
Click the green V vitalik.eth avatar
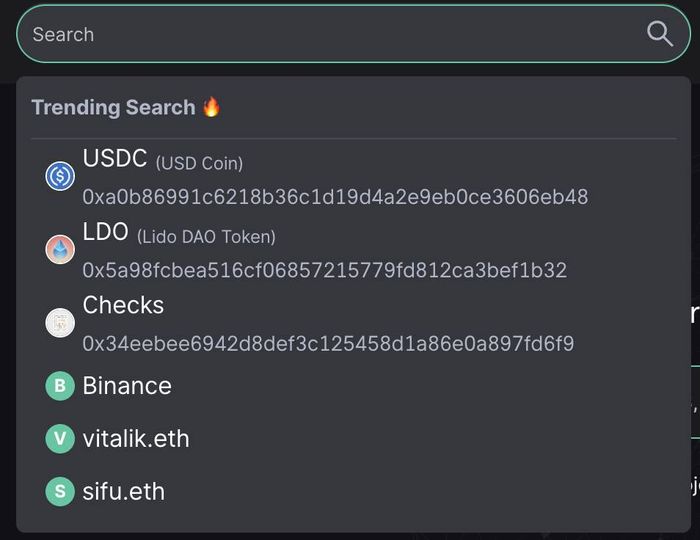60,439
